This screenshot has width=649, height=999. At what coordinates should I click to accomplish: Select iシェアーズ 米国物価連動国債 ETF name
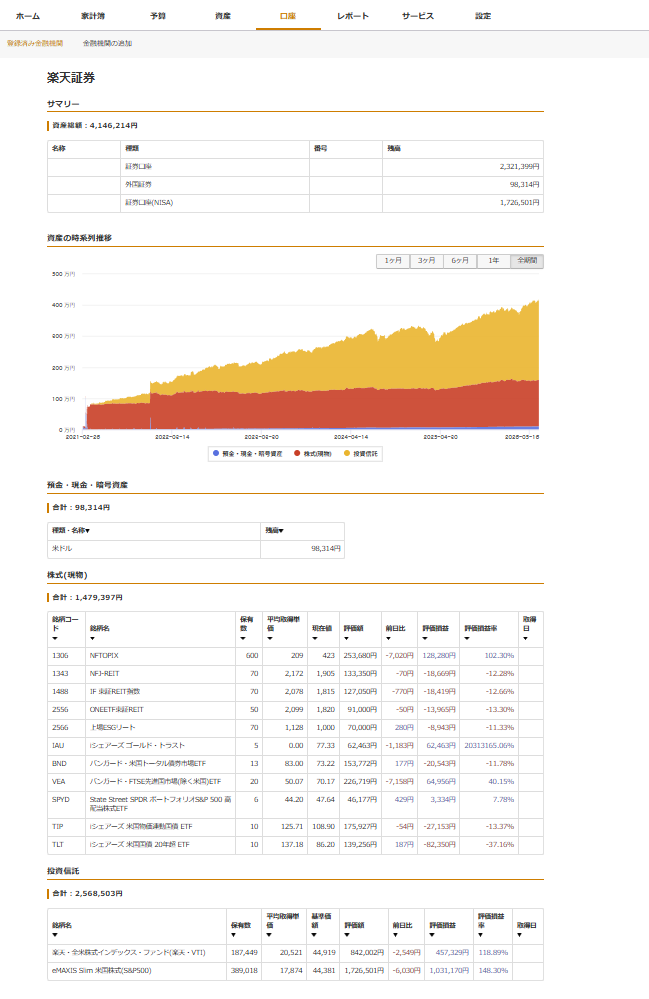(x=141, y=826)
